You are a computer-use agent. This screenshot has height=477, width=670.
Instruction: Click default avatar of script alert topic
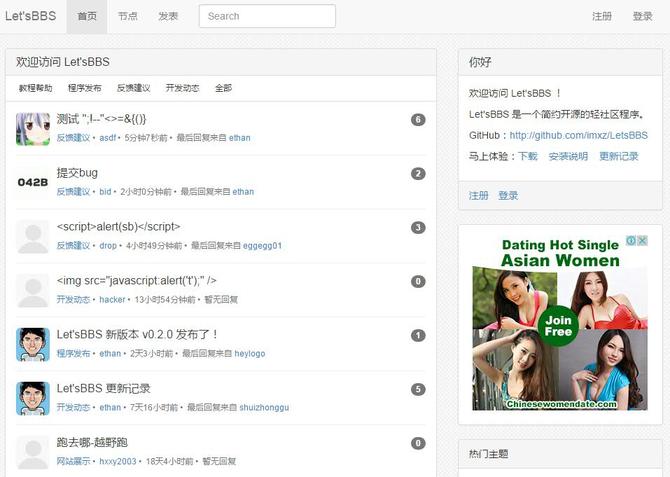pyautogui.click(x=33, y=237)
